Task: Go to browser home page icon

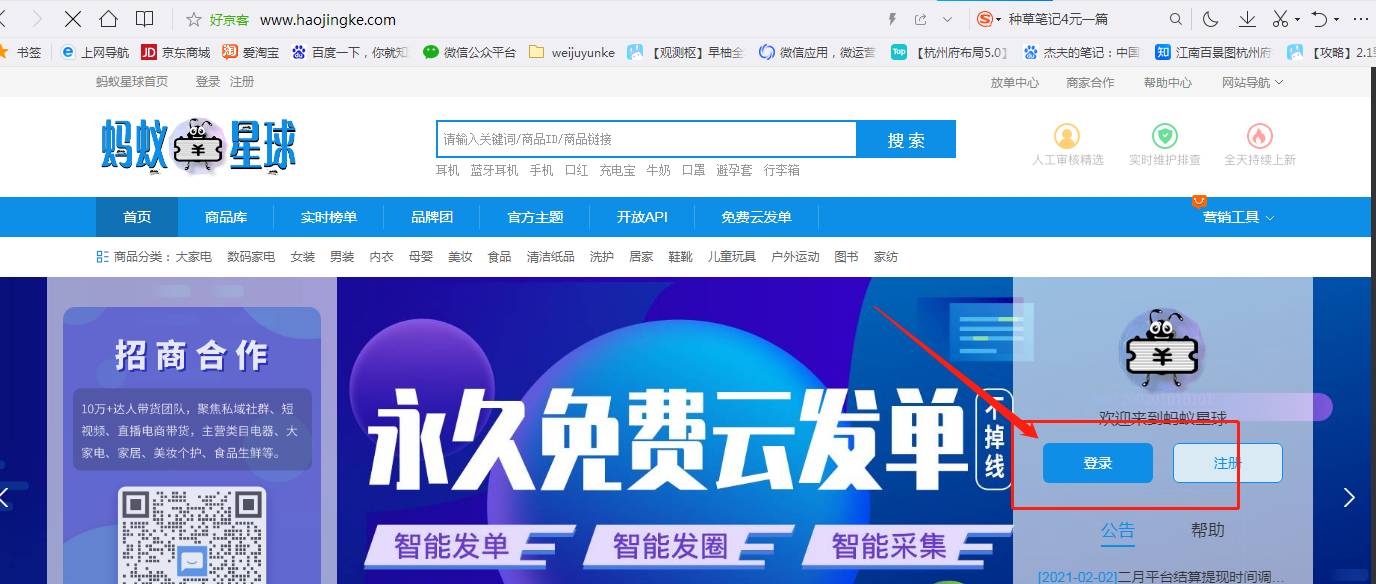Action: pyautogui.click(x=108, y=19)
